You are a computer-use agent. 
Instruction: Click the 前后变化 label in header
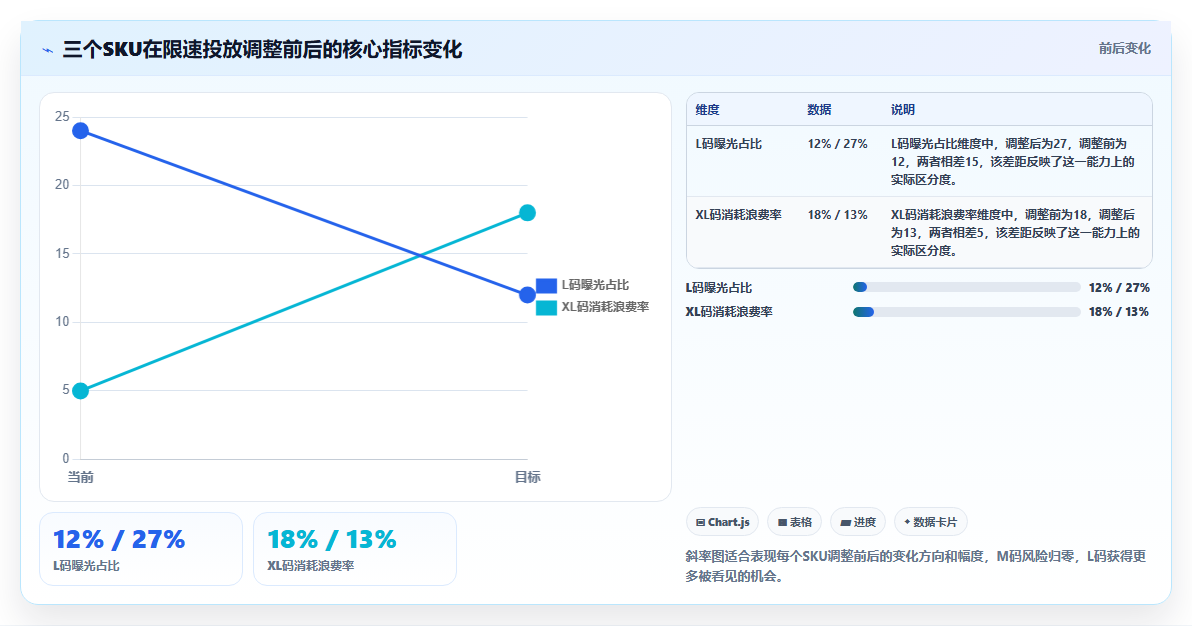tap(1124, 49)
